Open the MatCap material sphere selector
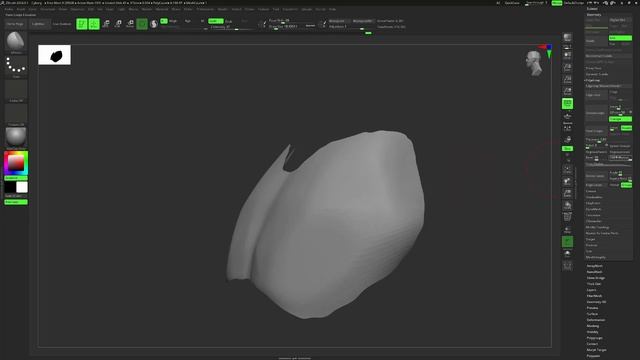640x360 pixels. coord(16,138)
